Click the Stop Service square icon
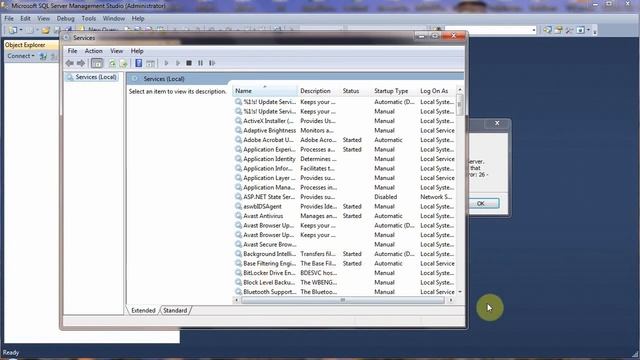The image size is (640, 360). tap(189, 63)
